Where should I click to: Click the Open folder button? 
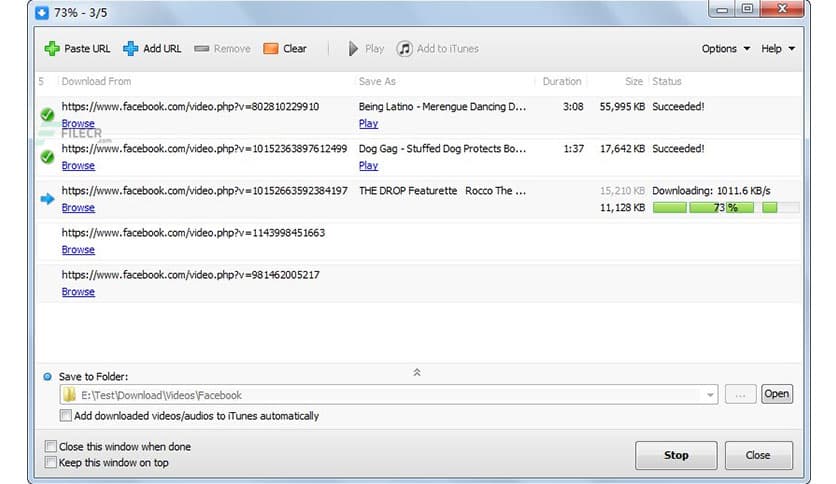click(x=777, y=394)
